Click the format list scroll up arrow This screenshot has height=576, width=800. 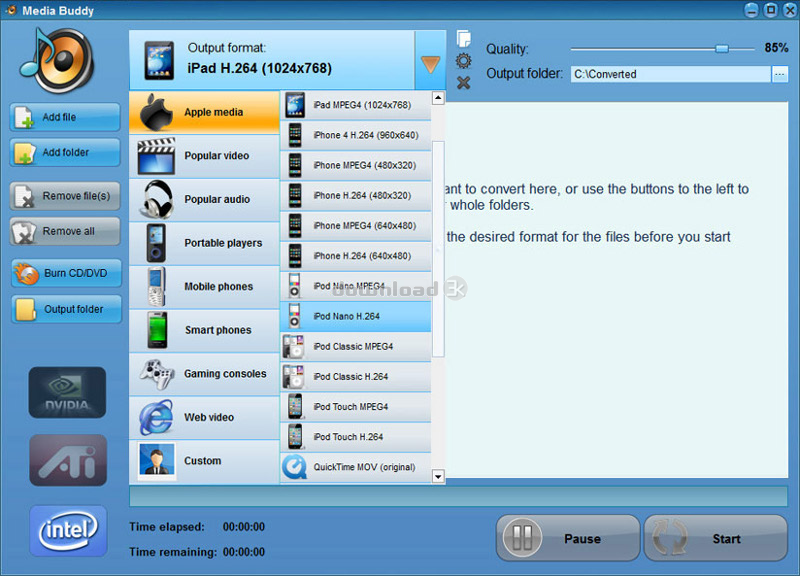click(438, 97)
